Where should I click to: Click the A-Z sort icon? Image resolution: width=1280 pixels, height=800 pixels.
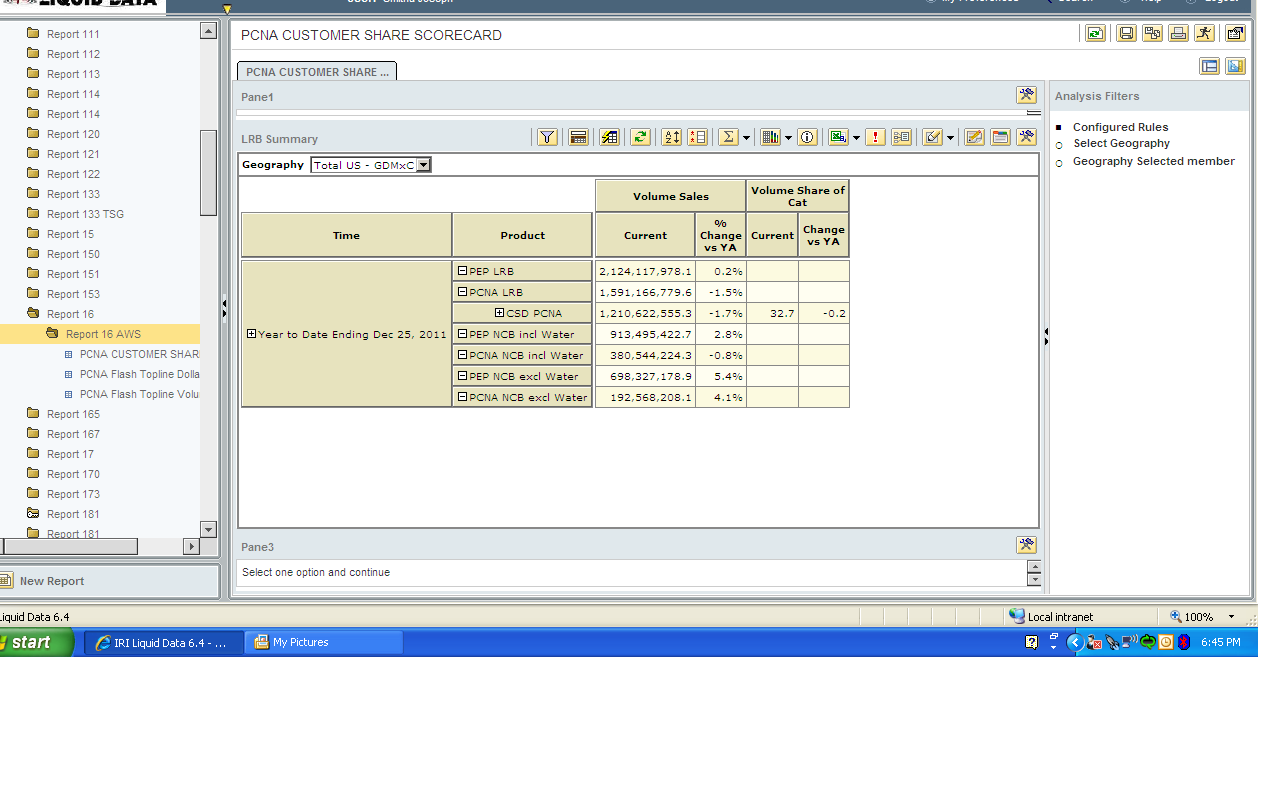pyautogui.click(x=672, y=137)
